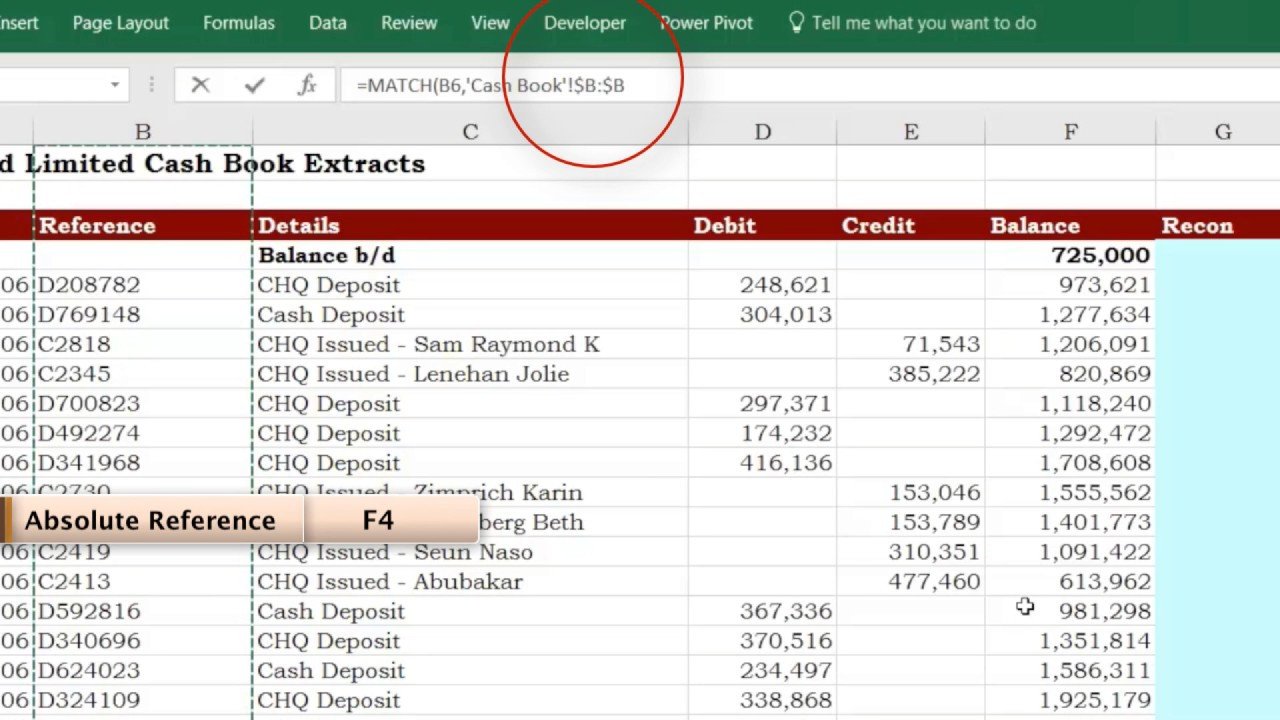
Task: Select CHQ Issued - Abubakar cell
Action: (x=470, y=581)
